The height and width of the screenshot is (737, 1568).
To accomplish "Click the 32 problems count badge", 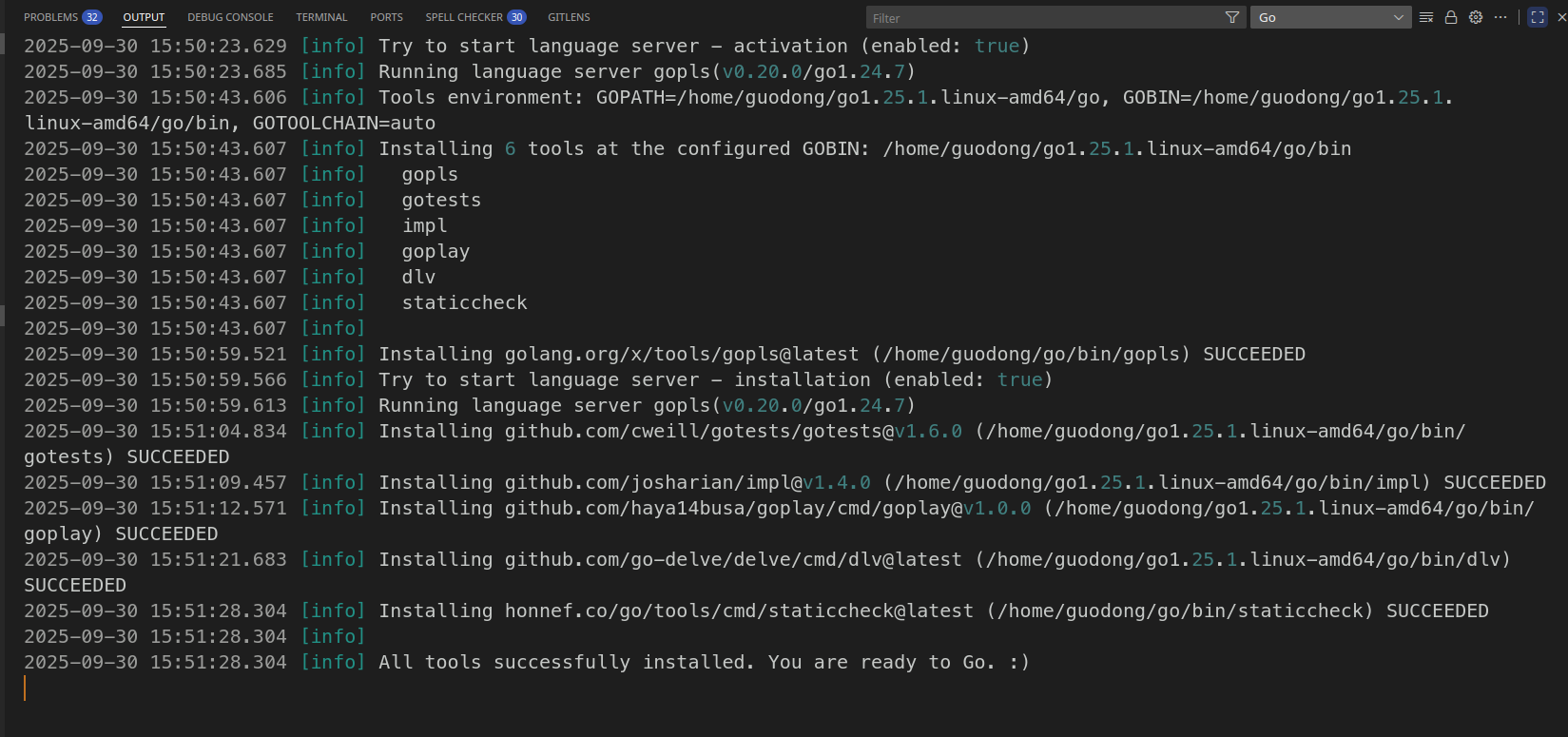I will coord(92,17).
